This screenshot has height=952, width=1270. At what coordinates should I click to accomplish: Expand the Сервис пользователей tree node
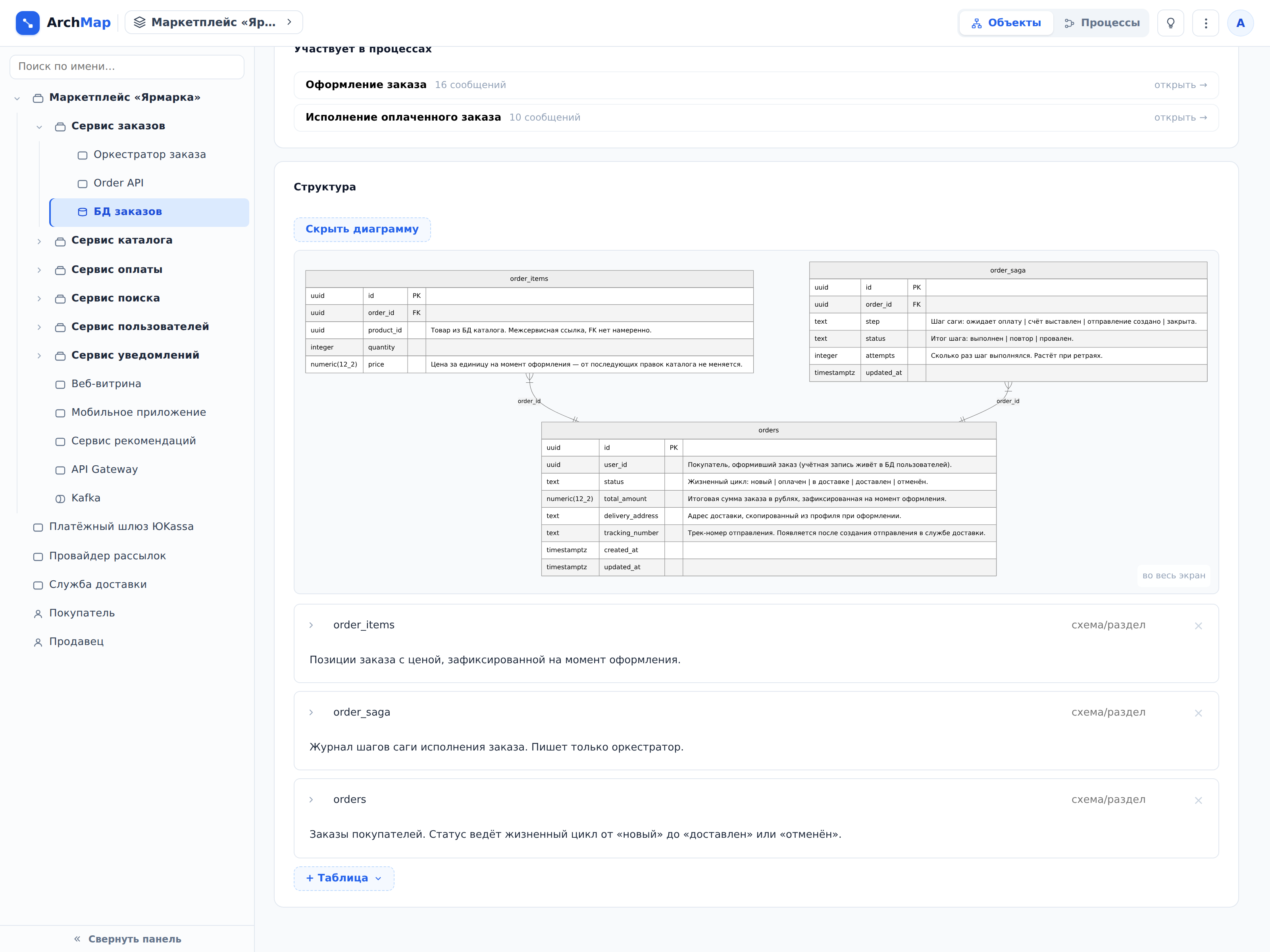point(39,327)
